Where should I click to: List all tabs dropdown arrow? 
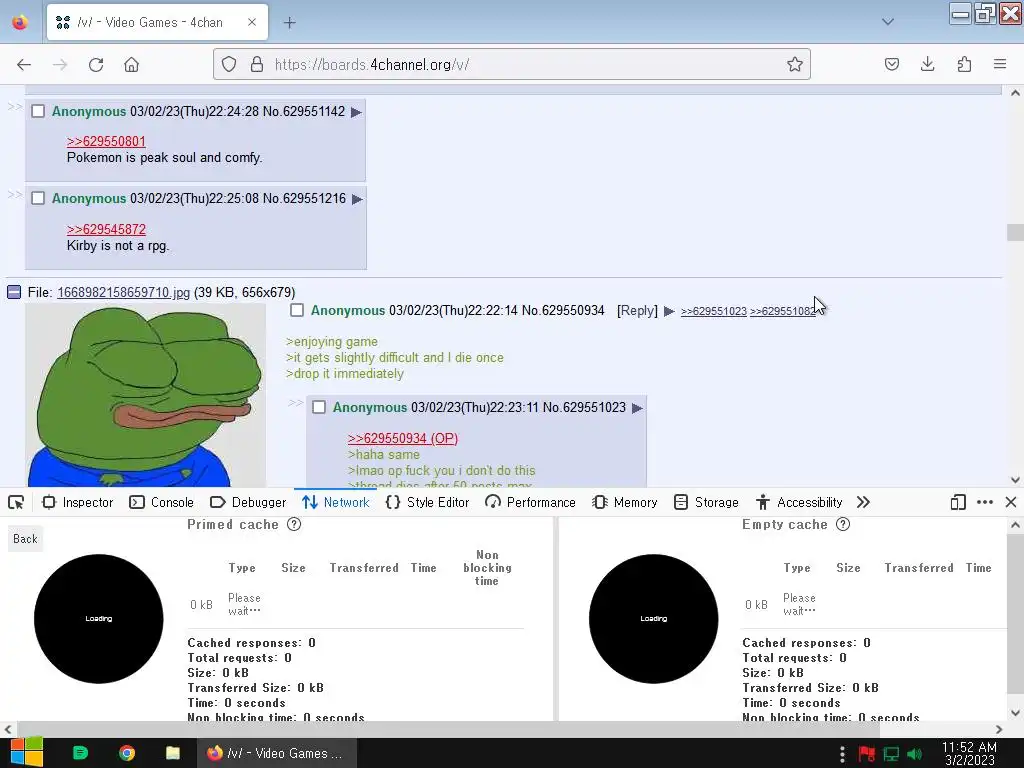pyautogui.click(x=887, y=22)
